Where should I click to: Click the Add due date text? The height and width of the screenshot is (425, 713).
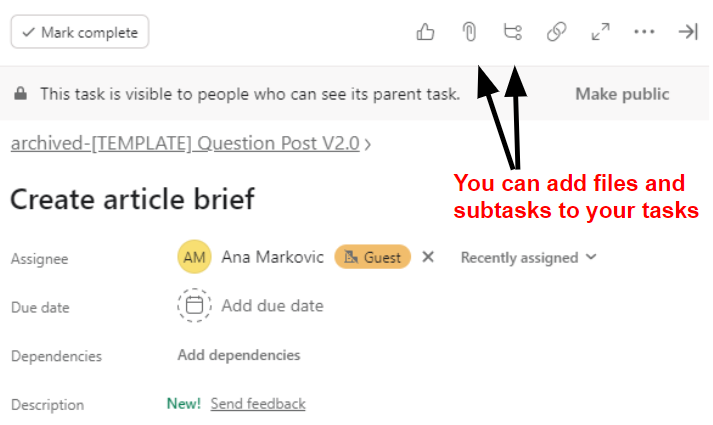[272, 306]
